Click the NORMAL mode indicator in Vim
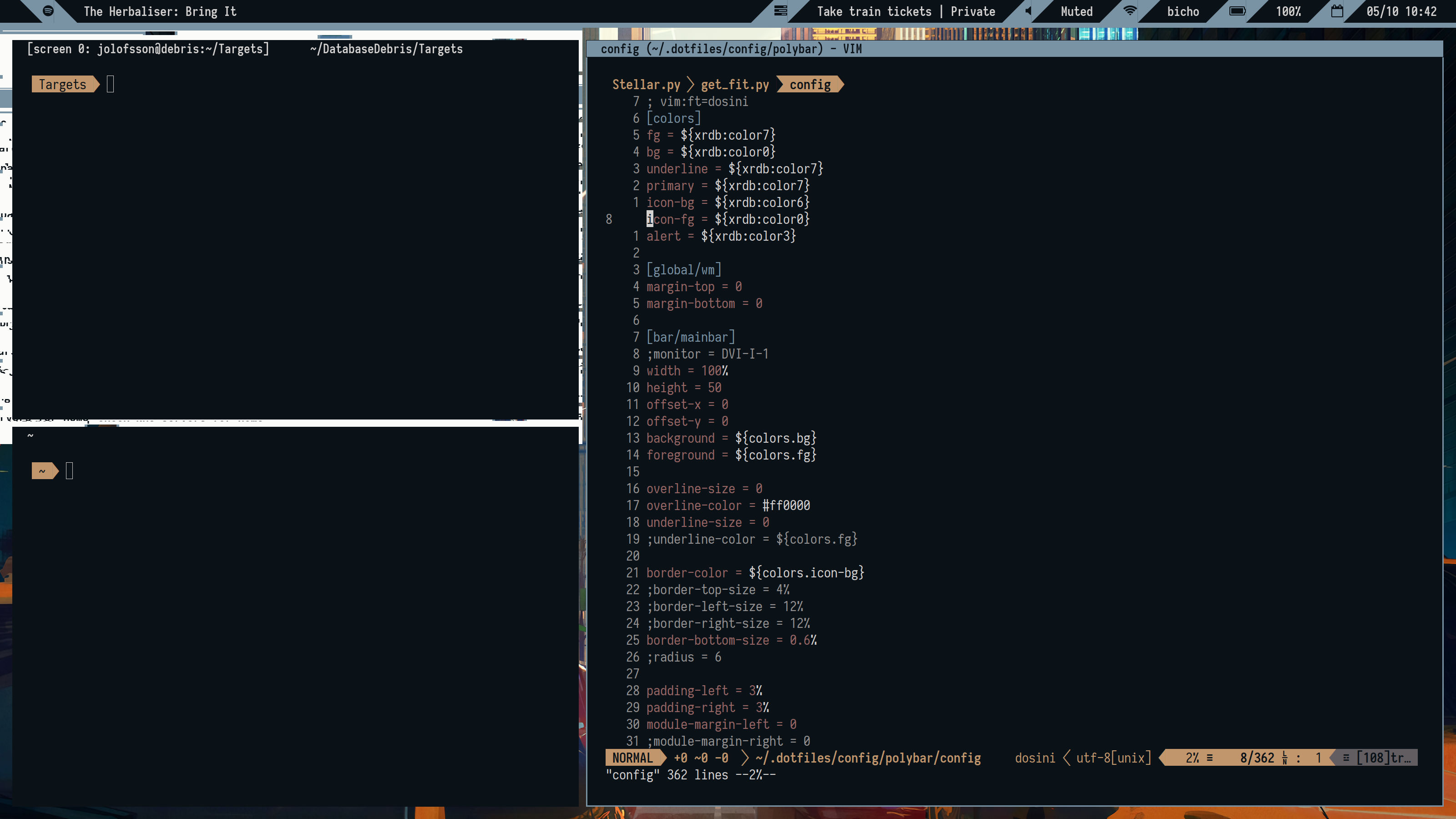Viewport: 1456px width, 819px height. coord(632,758)
